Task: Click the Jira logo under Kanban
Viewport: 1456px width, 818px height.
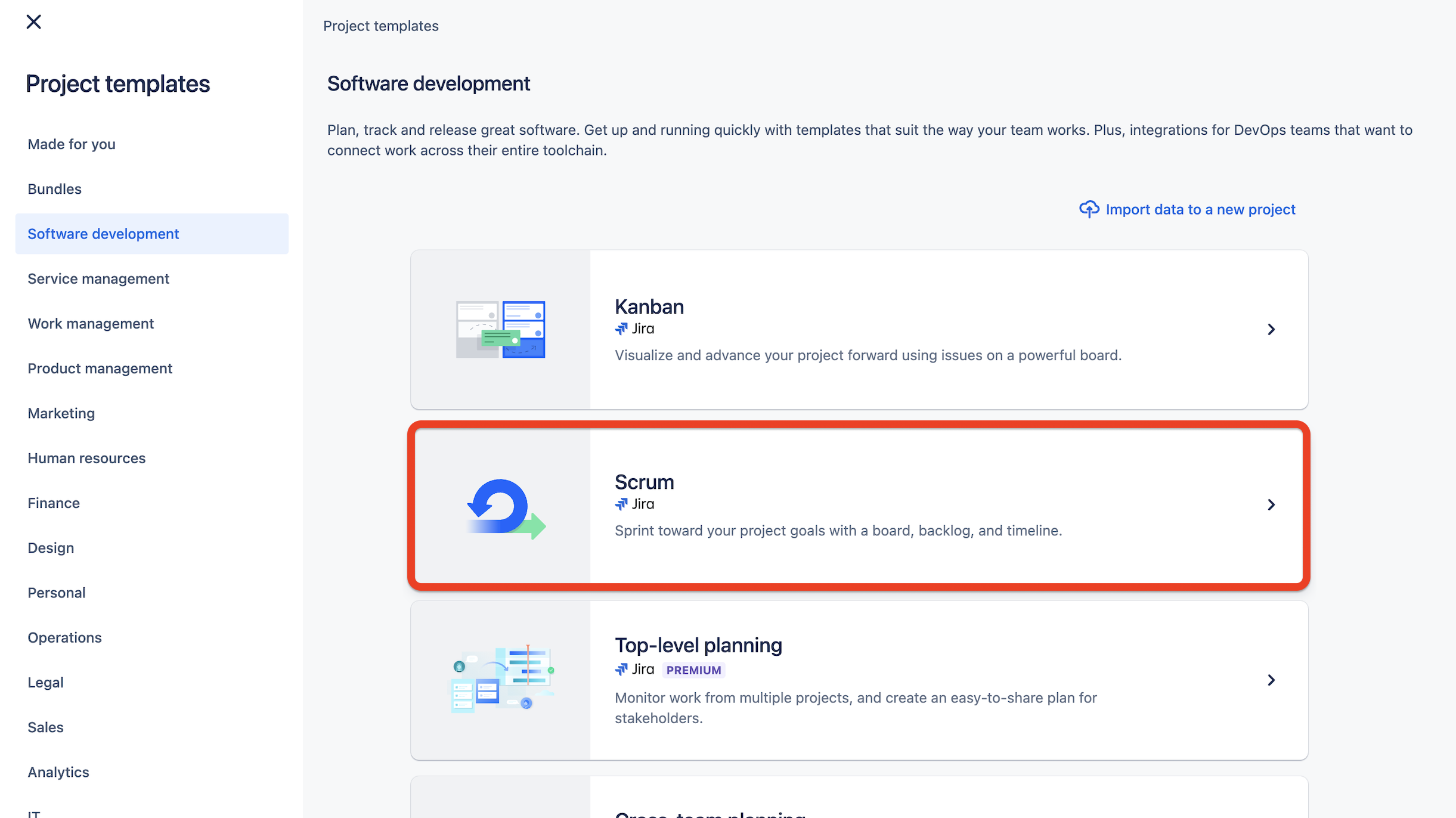Action: [621, 329]
